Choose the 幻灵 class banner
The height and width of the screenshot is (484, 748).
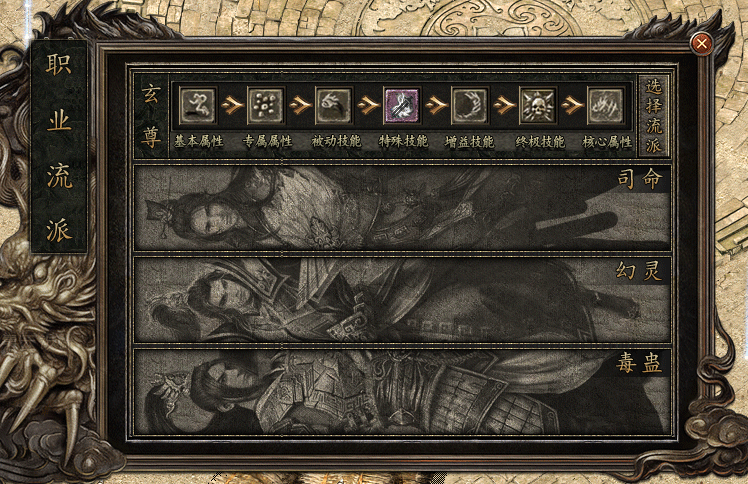point(403,299)
